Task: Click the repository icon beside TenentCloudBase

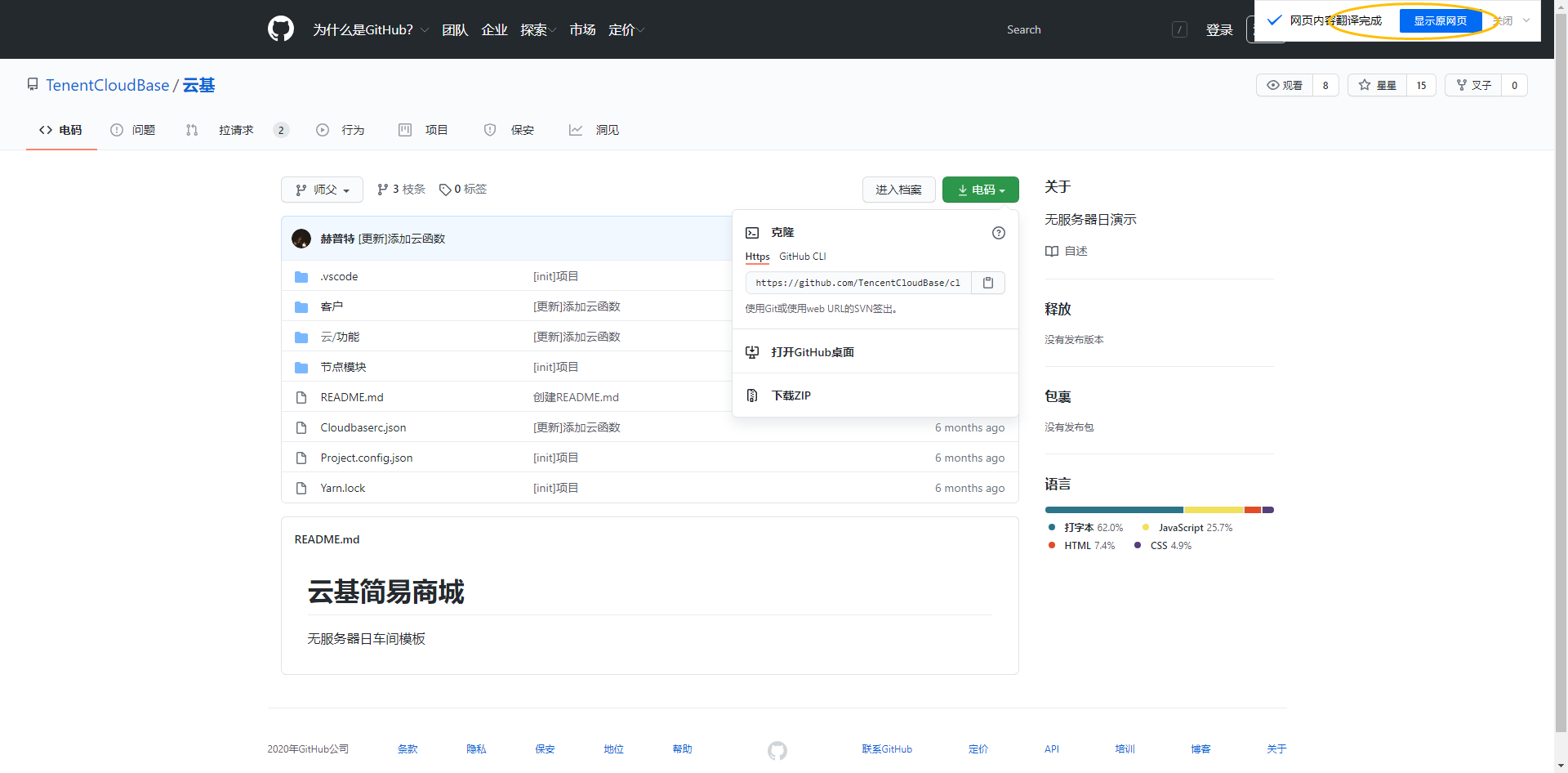Action: [x=33, y=85]
